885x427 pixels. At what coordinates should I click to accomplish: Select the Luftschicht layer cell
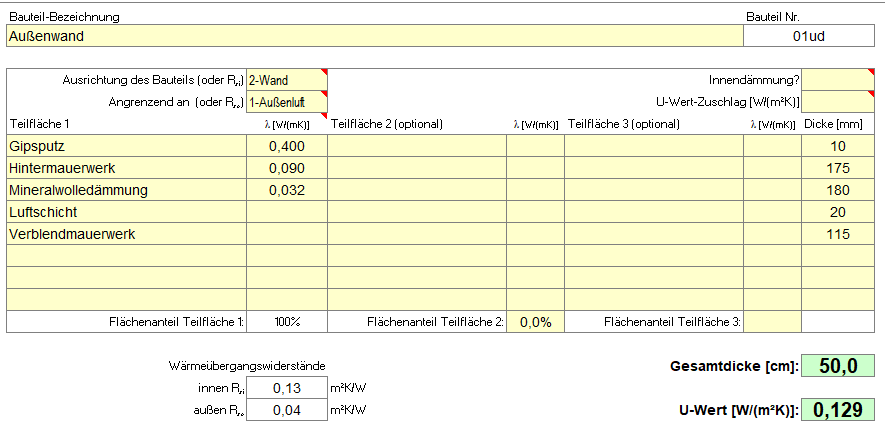126,212
